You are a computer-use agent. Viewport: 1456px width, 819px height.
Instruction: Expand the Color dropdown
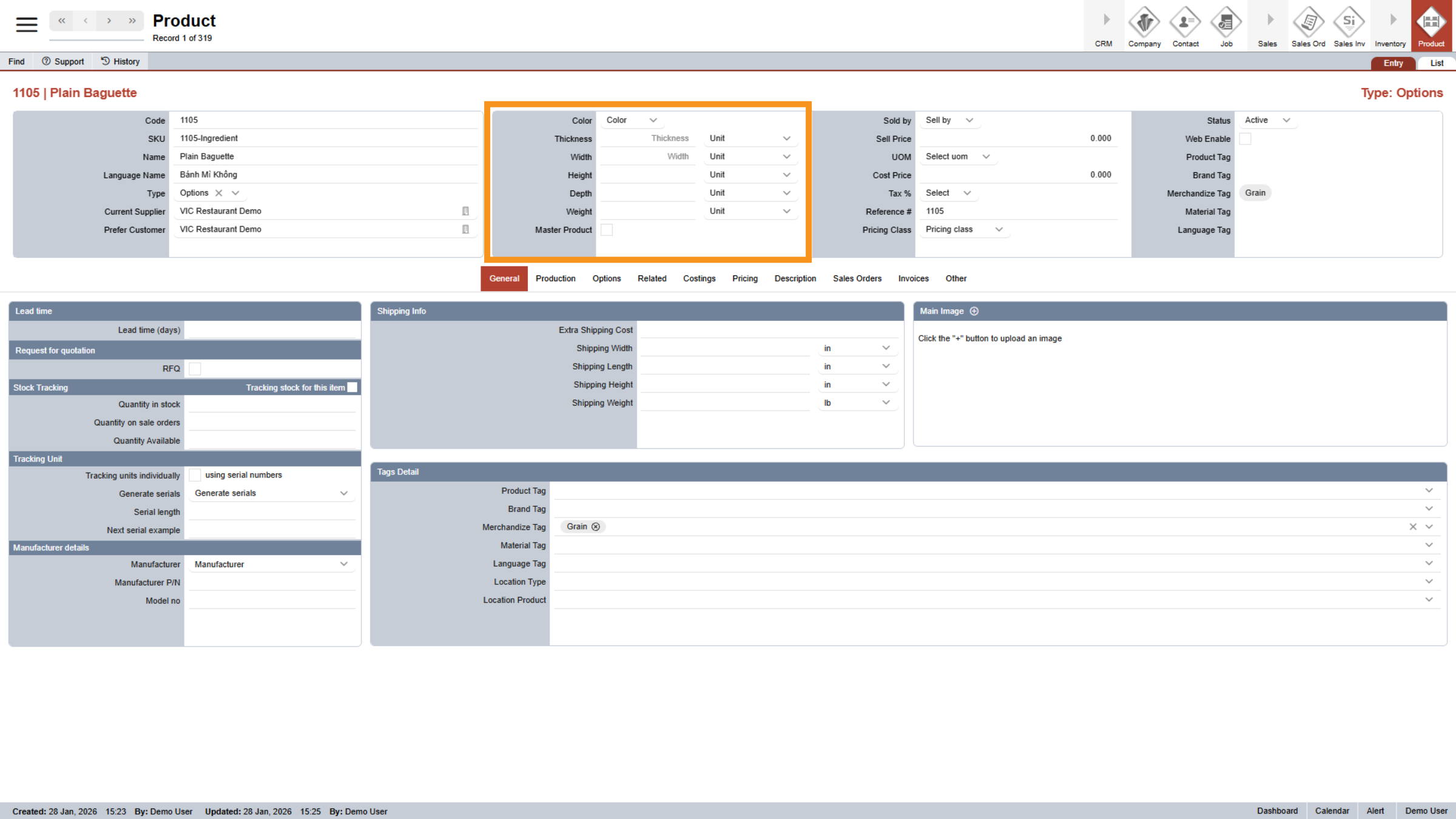coord(632,120)
